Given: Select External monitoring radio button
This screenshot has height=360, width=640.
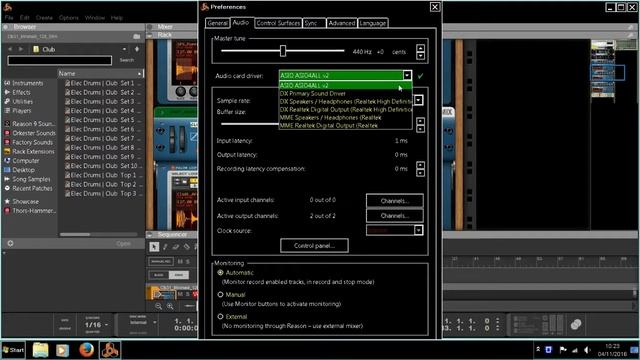Looking at the screenshot, I should click(220, 316).
